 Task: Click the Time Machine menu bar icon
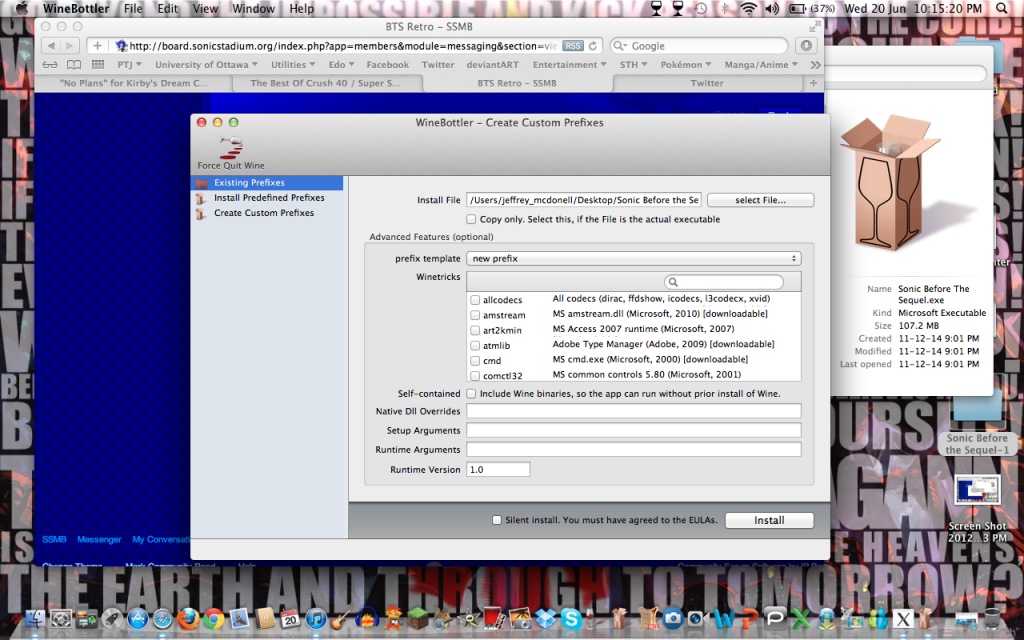tap(701, 8)
